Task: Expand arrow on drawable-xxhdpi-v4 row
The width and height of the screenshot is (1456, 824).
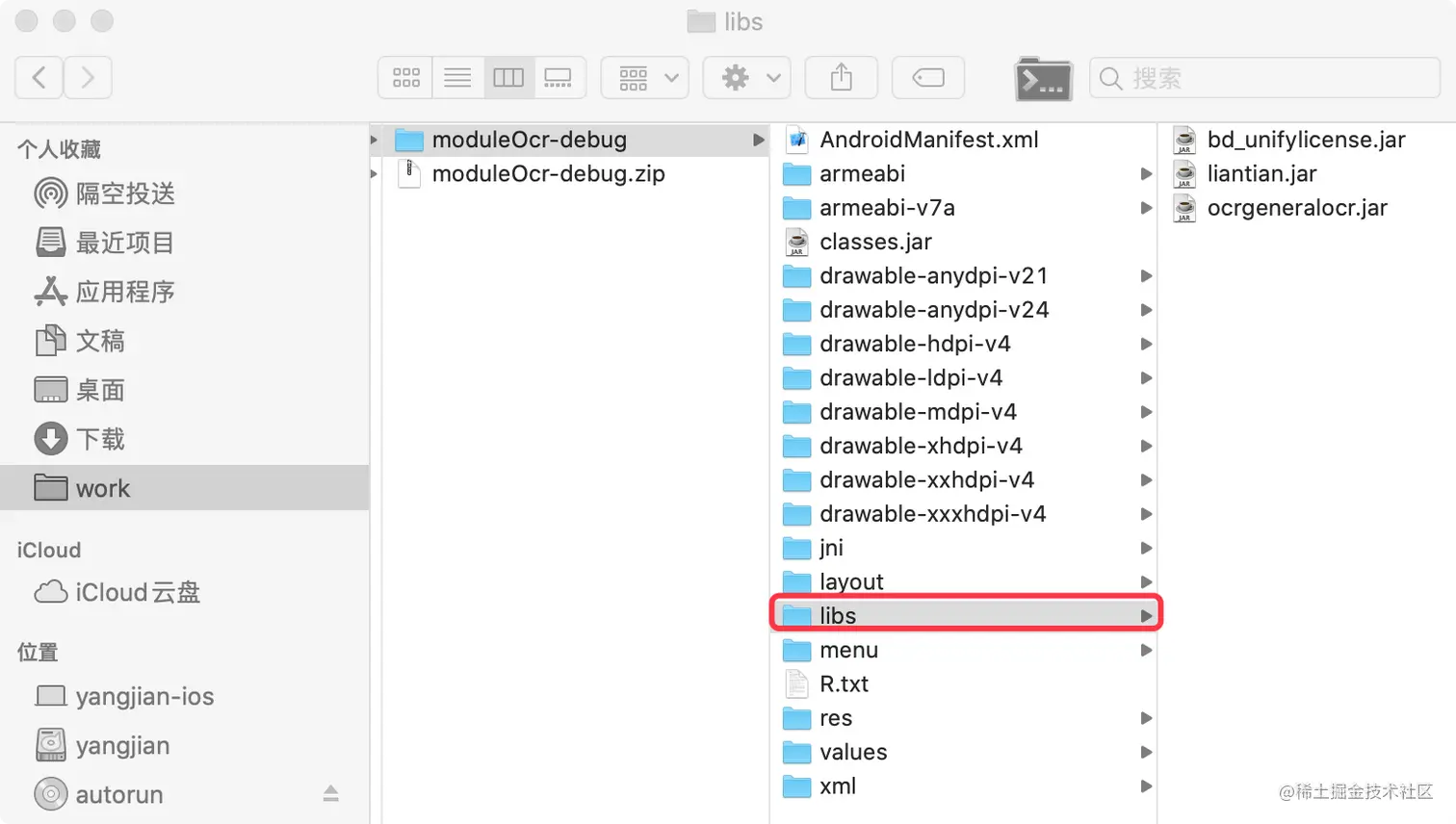Action: pyautogui.click(x=1146, y=479)
